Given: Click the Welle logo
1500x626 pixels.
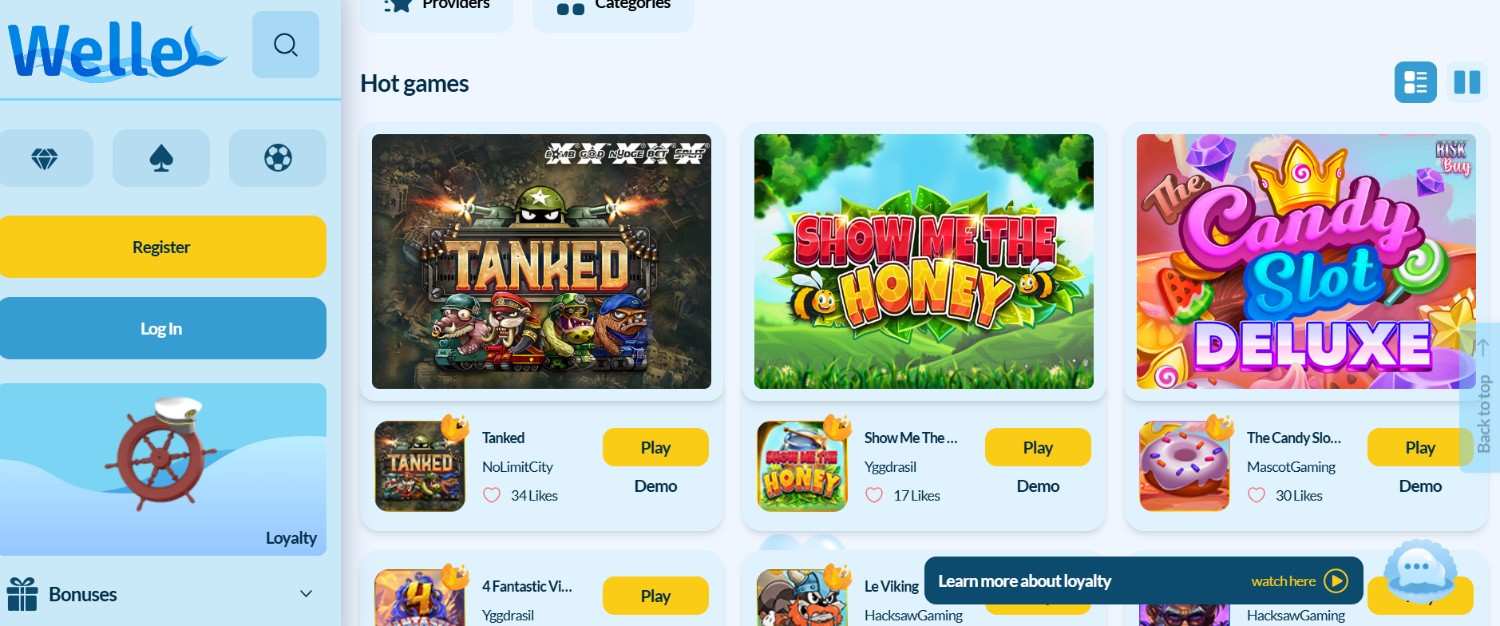Looking at the screenshot, I should tap(115, 52).
